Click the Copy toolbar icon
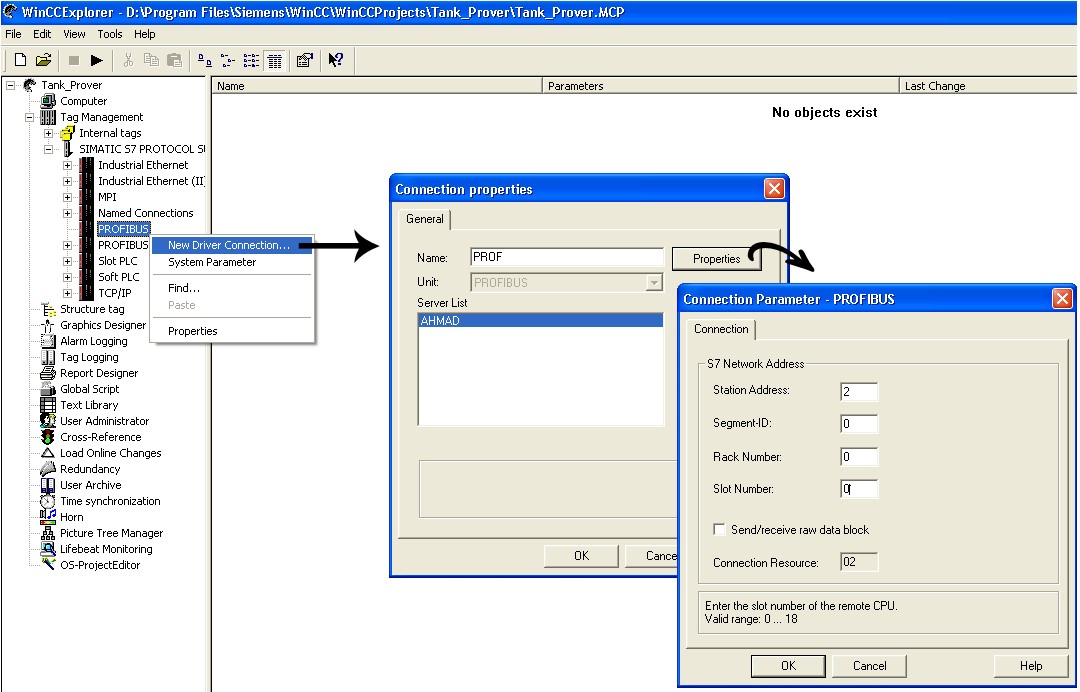 [x=152, y=61]
